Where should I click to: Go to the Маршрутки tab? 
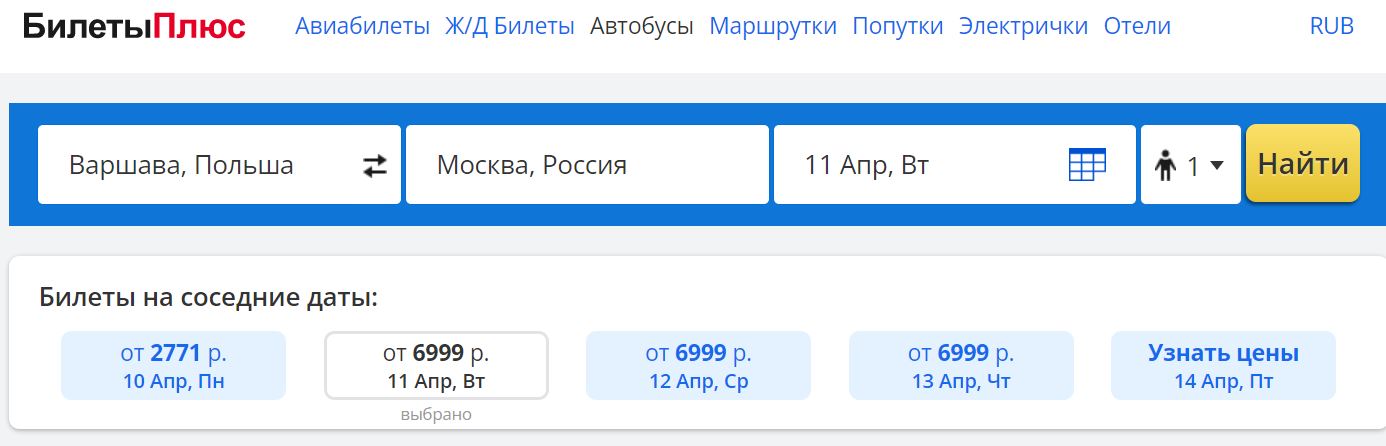tap(773, 27)
